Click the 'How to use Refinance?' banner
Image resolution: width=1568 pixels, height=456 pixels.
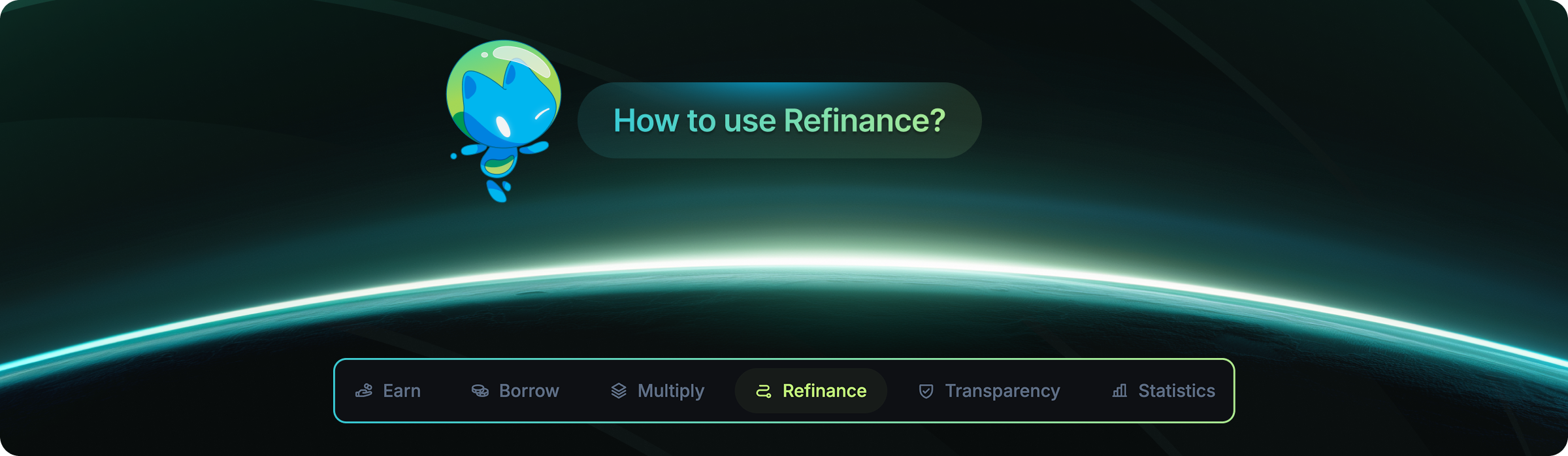tap(781, 120)
